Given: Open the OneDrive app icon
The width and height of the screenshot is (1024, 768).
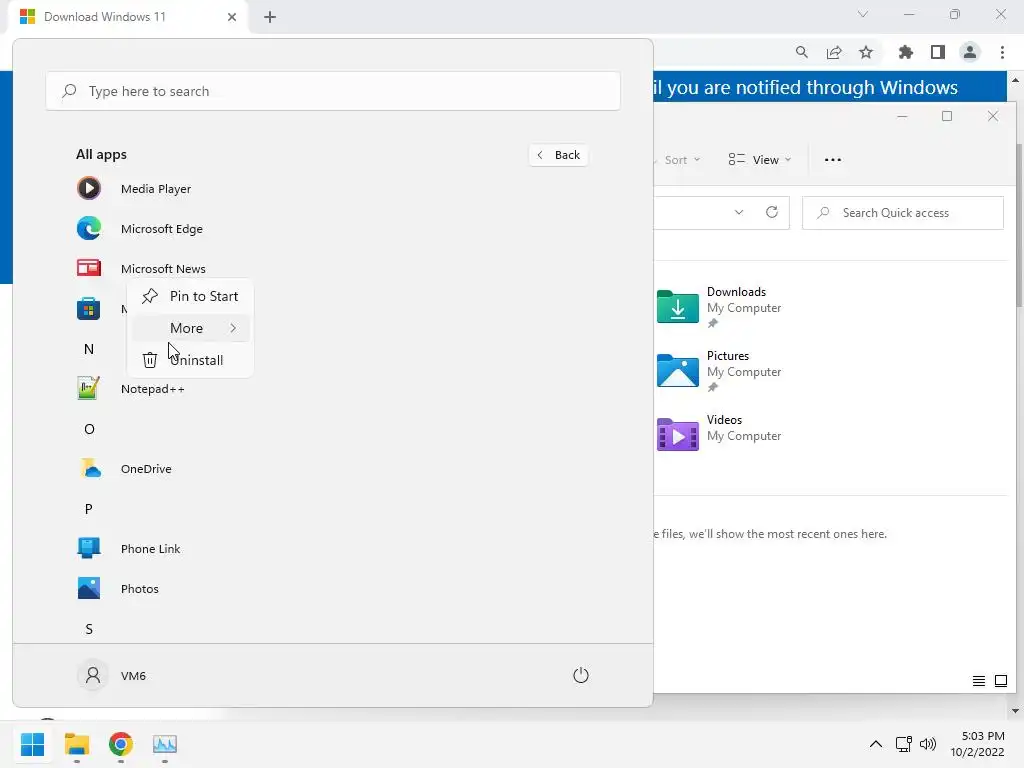Looking at the screenshot, I should coord(89,469).
